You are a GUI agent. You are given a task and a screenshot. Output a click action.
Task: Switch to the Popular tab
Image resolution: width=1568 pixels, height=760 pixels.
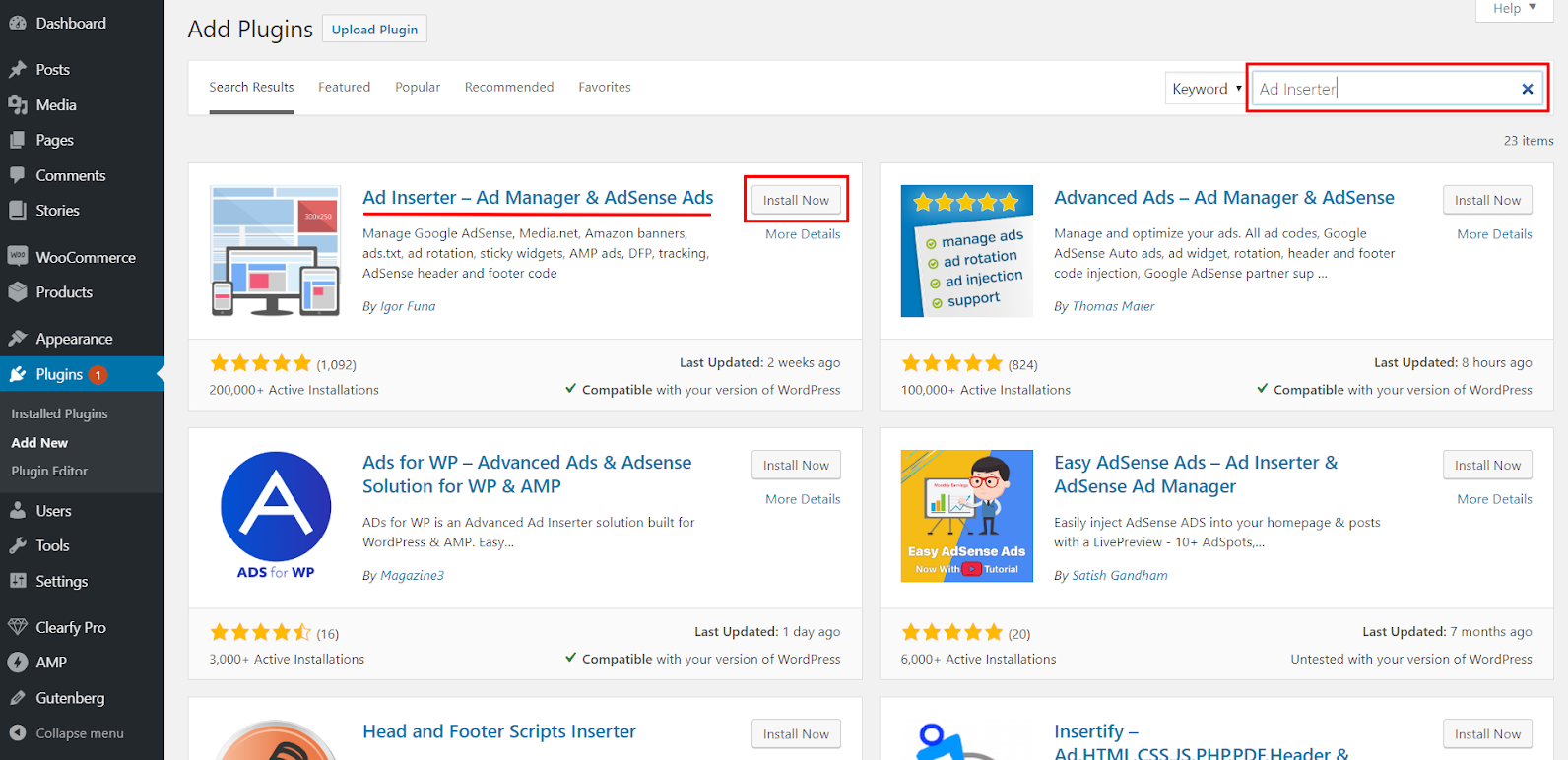coord(418,87)
